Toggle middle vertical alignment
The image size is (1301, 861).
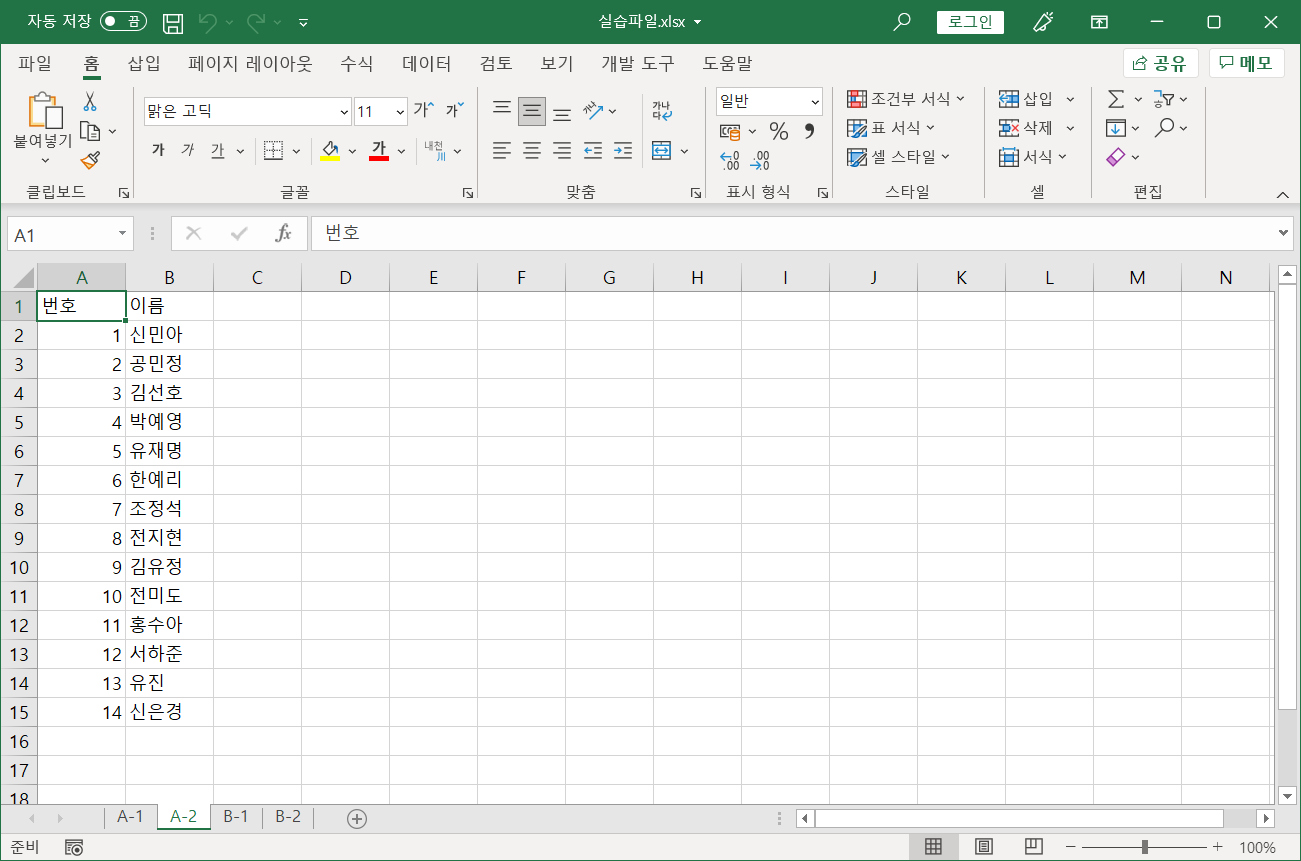click(x=532, y=110)
